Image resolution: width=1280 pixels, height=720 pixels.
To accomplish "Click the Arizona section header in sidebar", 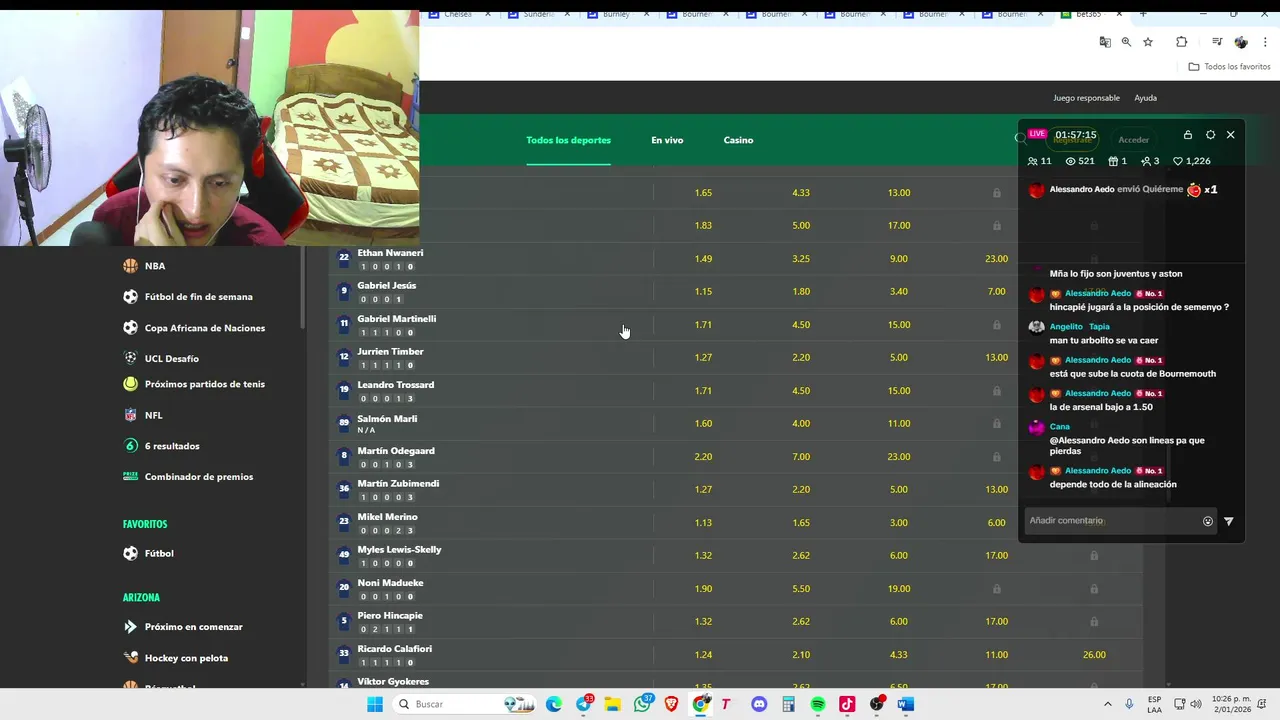I will tap(141, 598).
